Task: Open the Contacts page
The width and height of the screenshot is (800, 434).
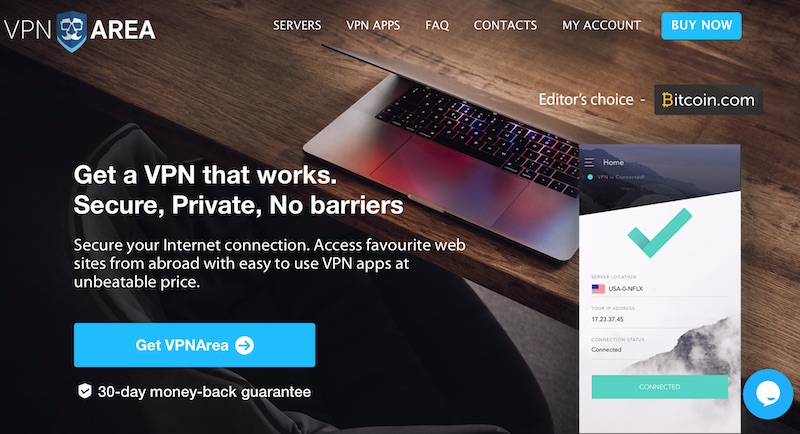Action: click(x=505, y=25)
